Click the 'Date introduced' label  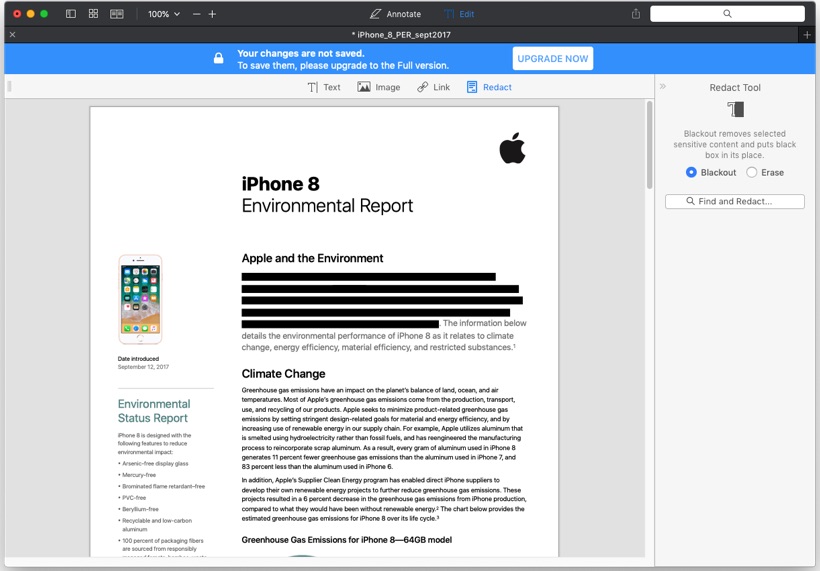tap(138, 359)
